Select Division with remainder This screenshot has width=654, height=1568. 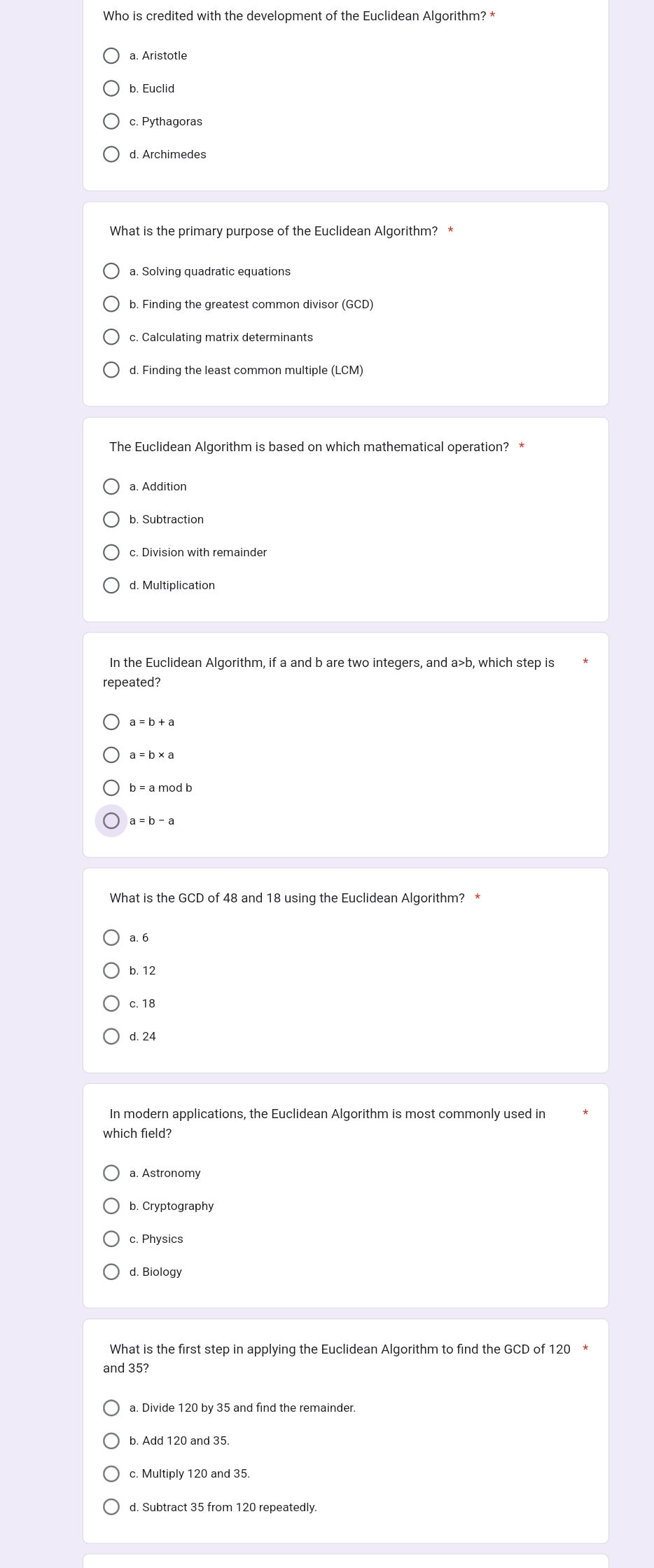click(x=111, y=552)
